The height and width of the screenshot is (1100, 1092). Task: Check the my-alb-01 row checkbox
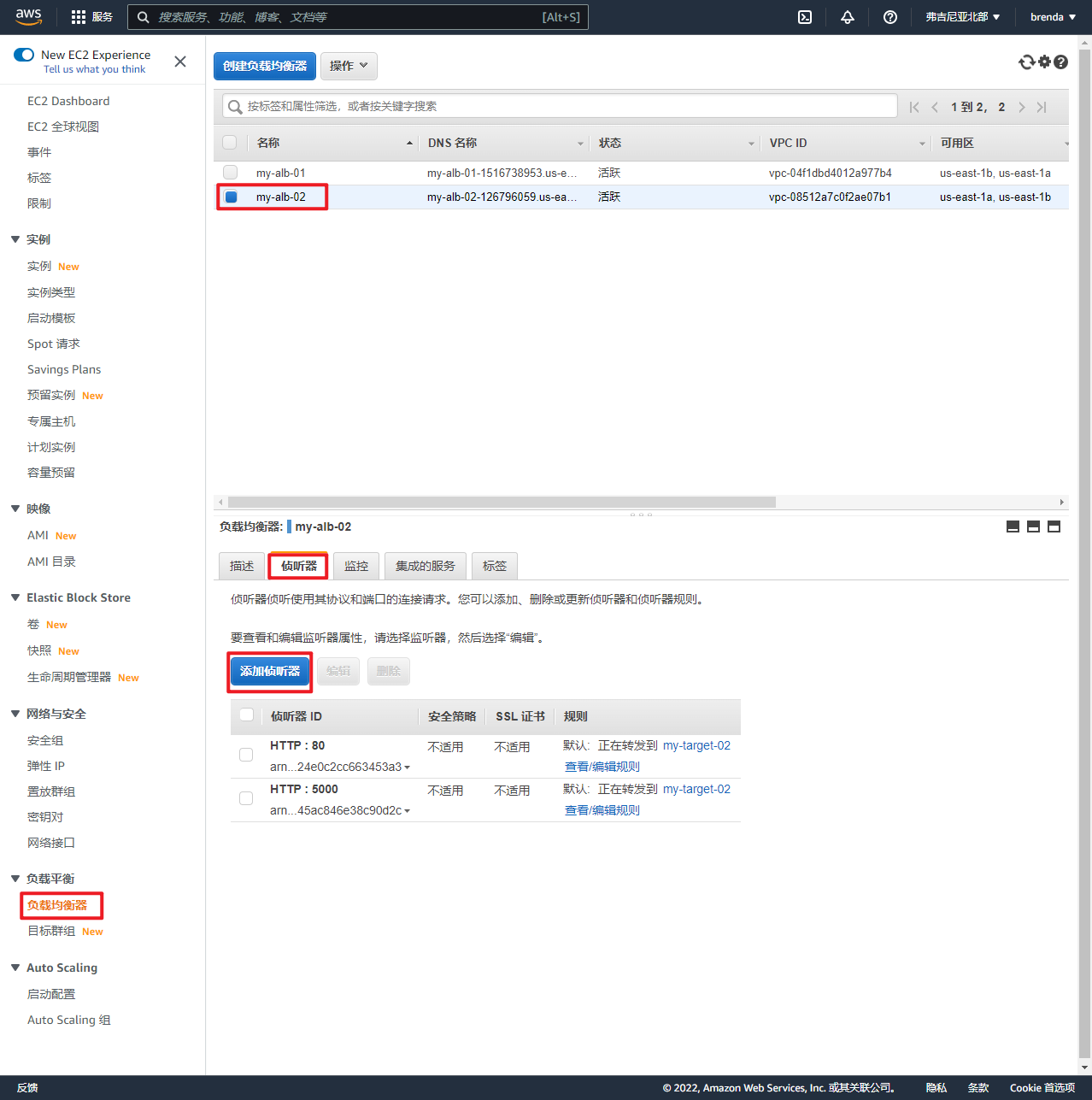coord(231,173)
